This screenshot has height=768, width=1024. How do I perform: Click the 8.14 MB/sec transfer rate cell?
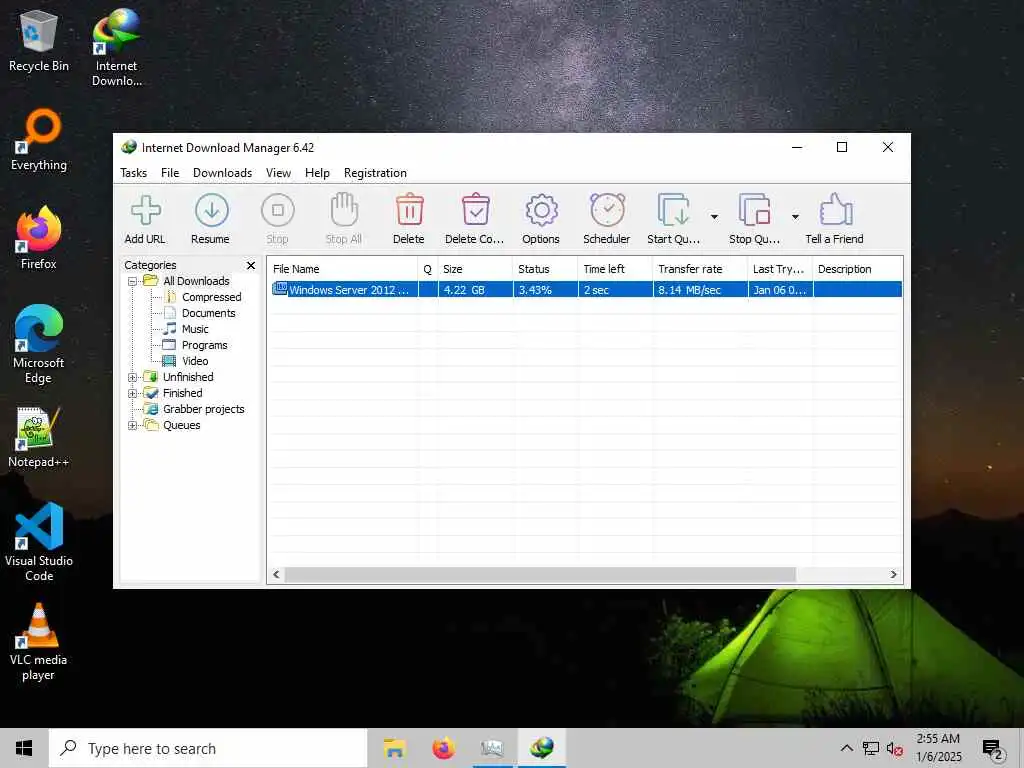[x=700, y=289]
